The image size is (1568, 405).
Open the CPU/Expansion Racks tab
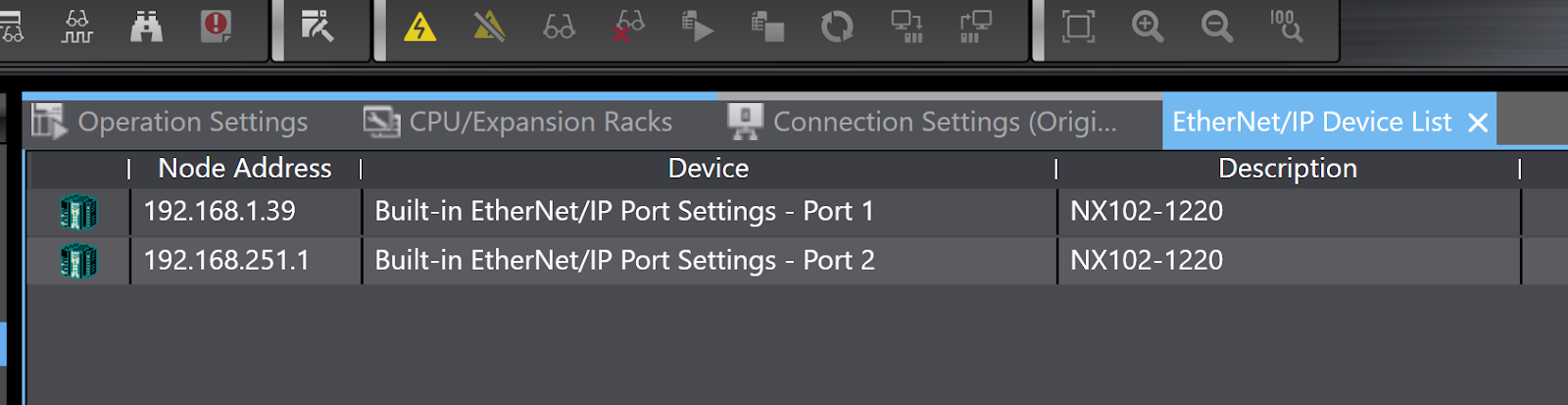pyautogui.click(x=517, y=123)
